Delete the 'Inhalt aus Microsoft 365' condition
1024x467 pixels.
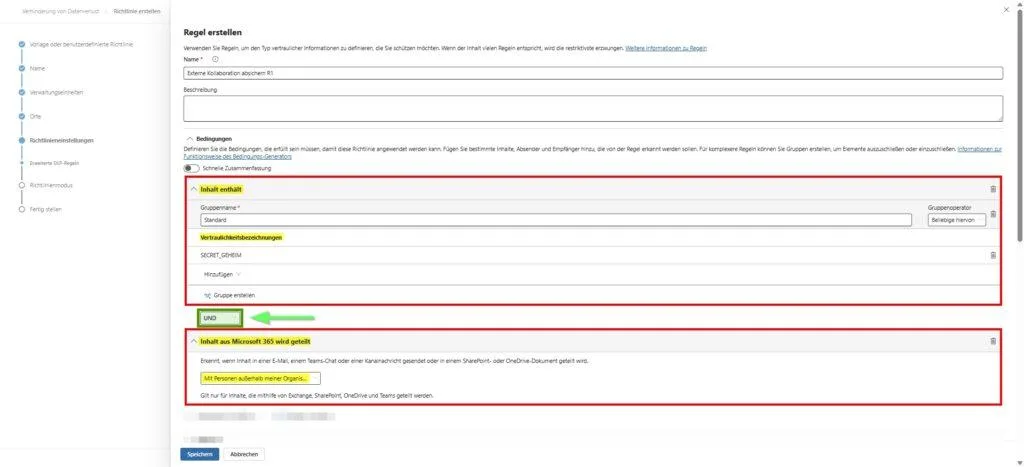click(x=992, y=341)
